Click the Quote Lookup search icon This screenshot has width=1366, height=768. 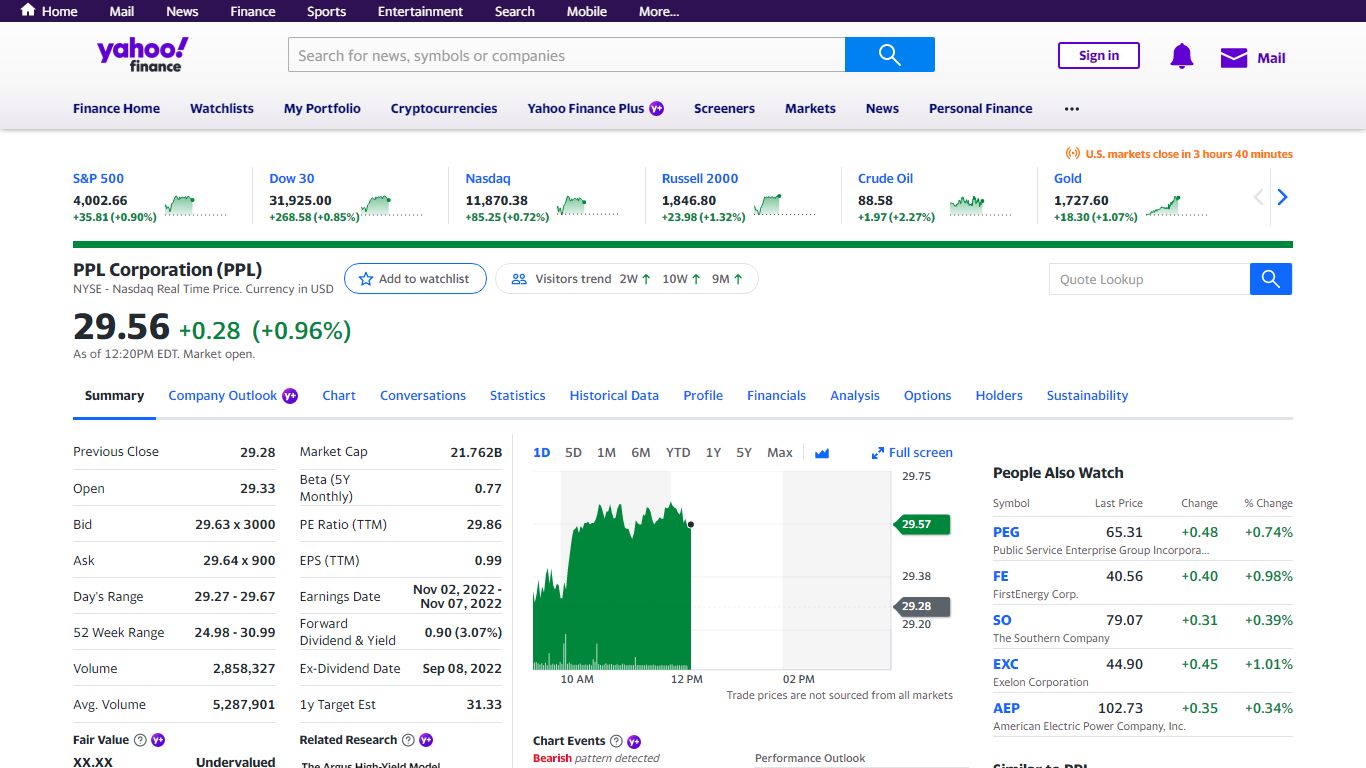coord(1271,279)
